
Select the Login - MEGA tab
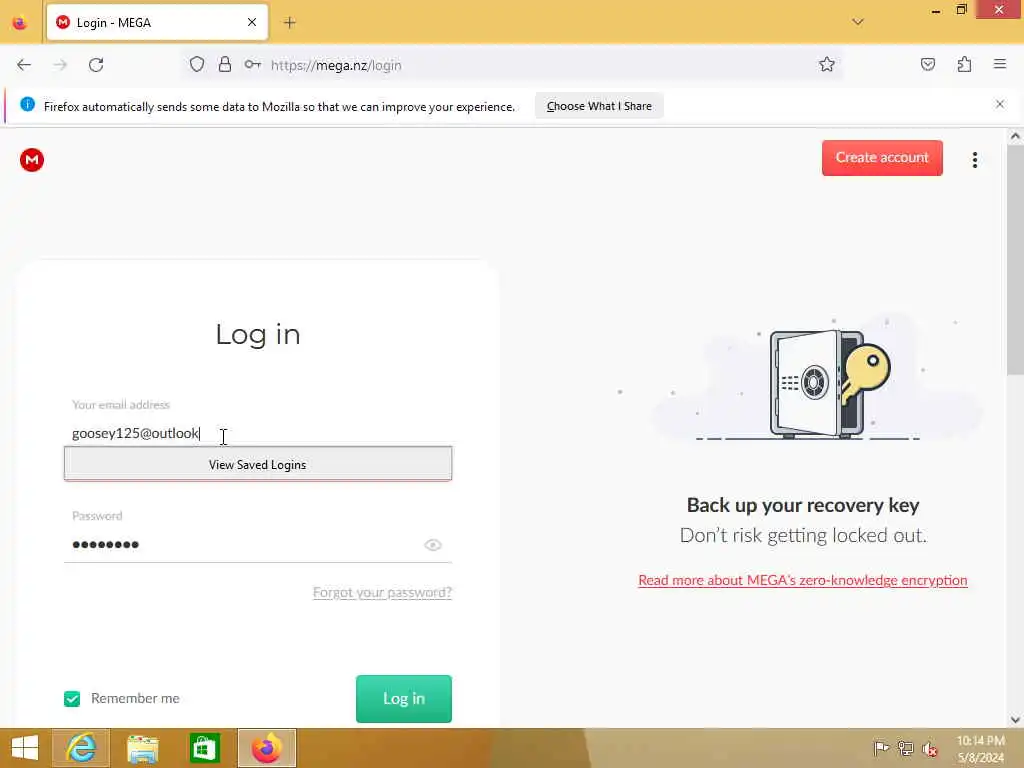(x=157, y=23)
